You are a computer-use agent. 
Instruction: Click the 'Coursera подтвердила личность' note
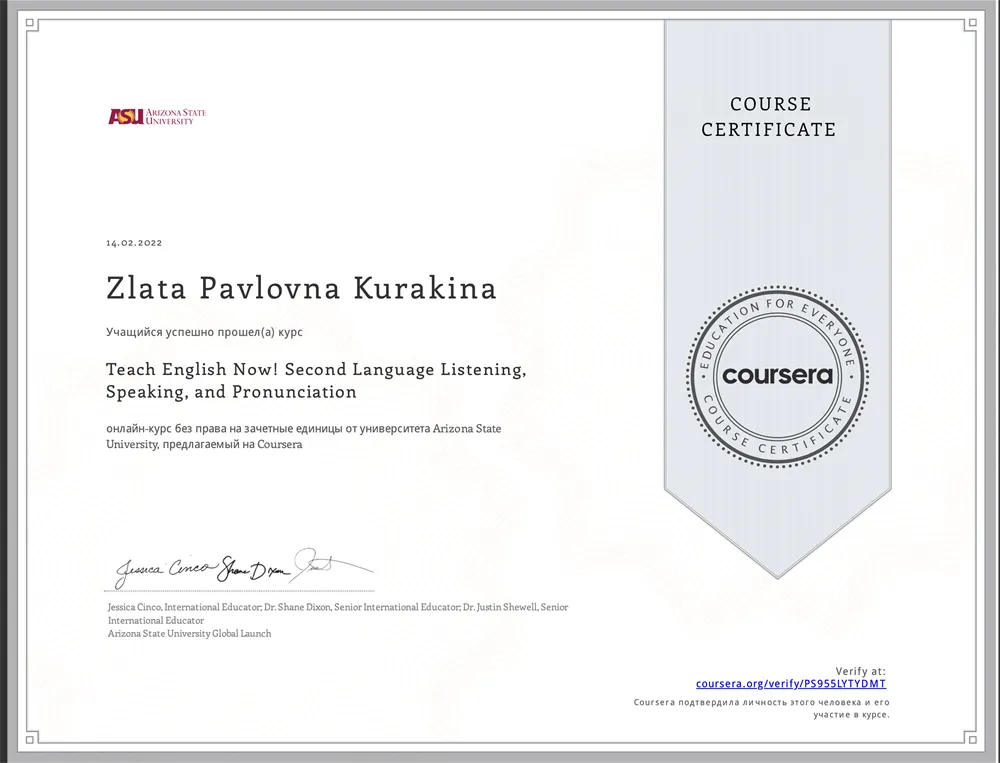[761, 708]
